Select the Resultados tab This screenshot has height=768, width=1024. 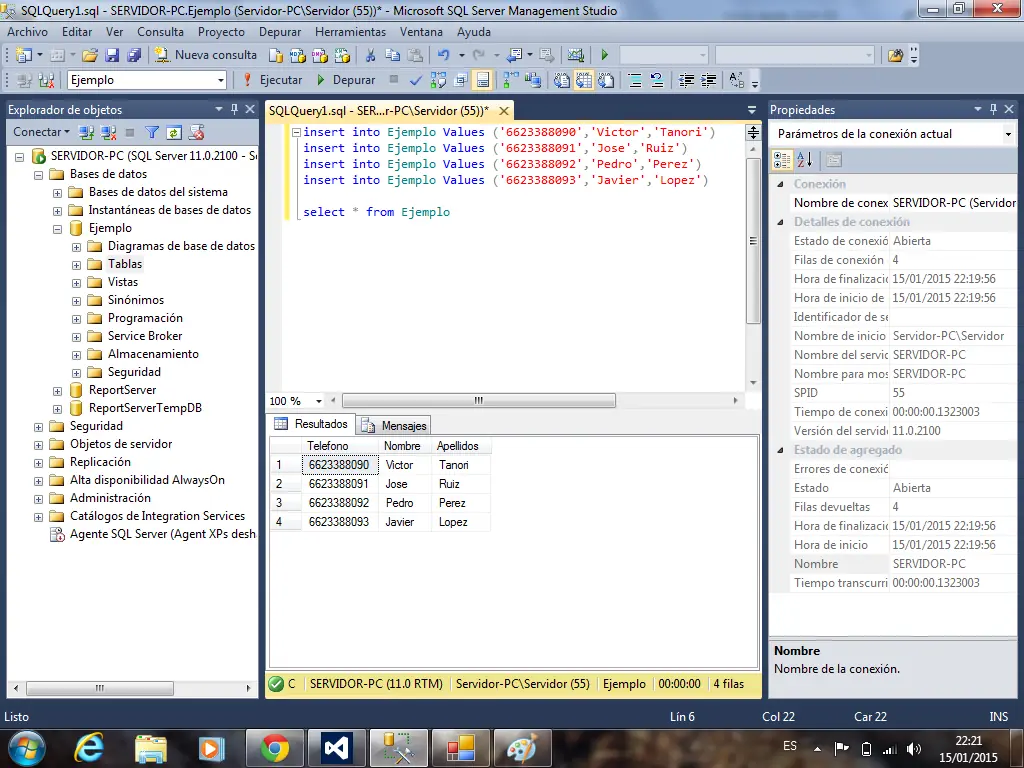pos(312,424)
